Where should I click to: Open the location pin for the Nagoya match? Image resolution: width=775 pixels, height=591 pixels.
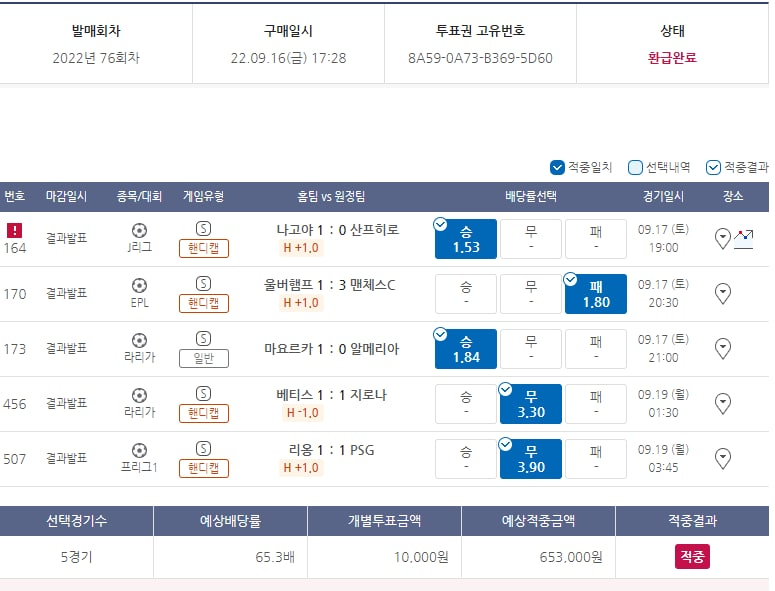[x=723, y=239]
